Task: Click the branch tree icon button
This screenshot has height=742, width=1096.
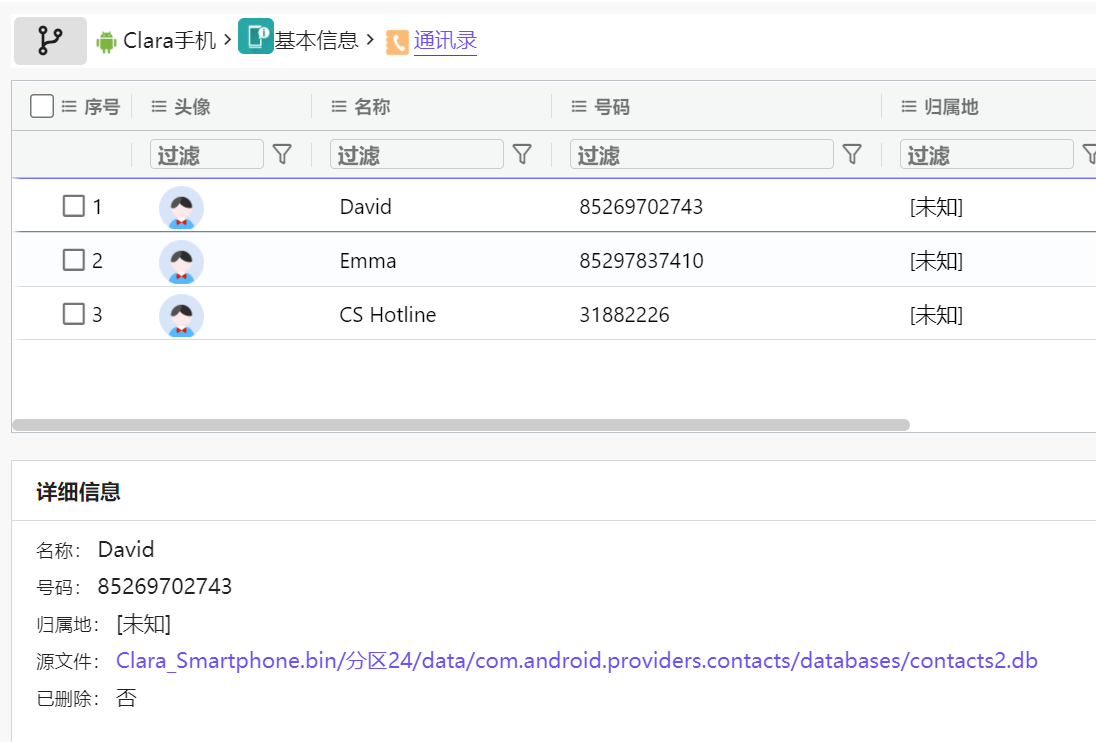Action: point(50,41)
